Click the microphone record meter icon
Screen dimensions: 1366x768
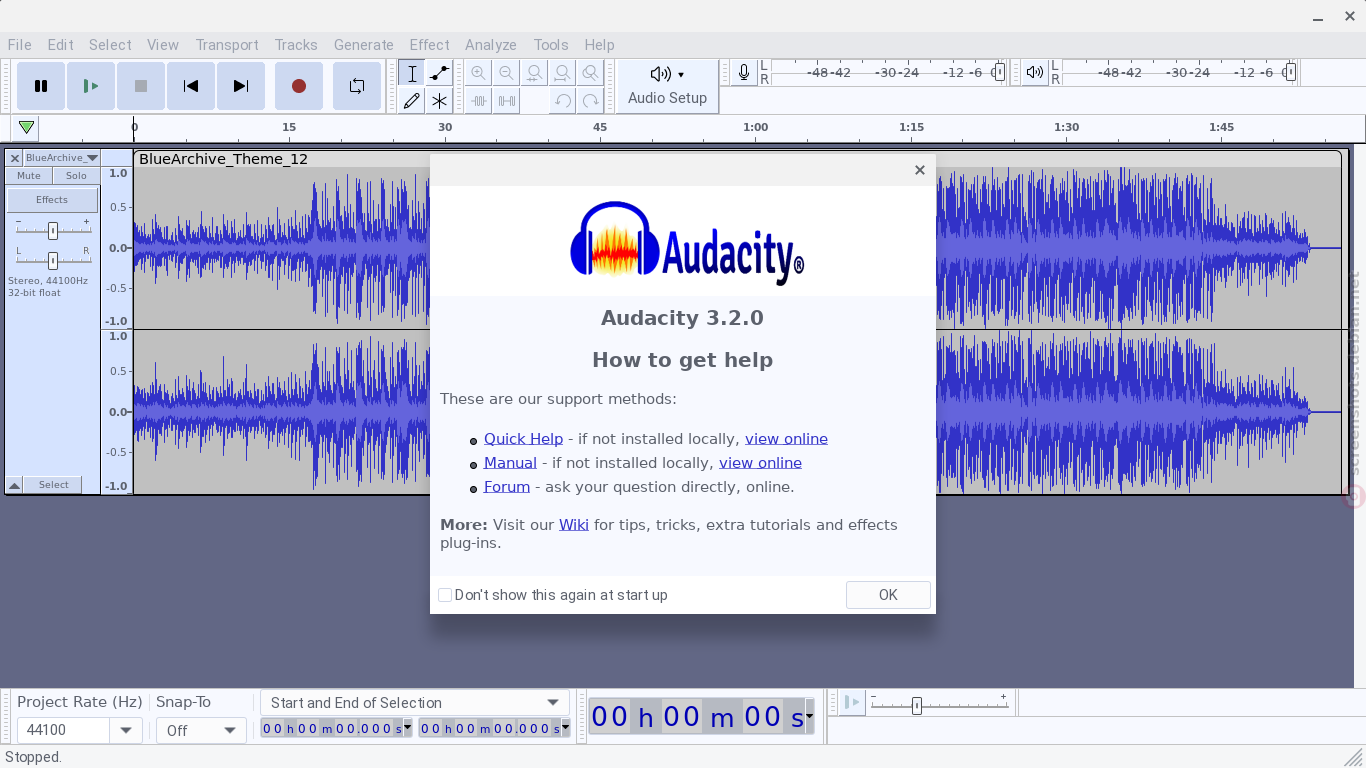[x=744, y=72]
